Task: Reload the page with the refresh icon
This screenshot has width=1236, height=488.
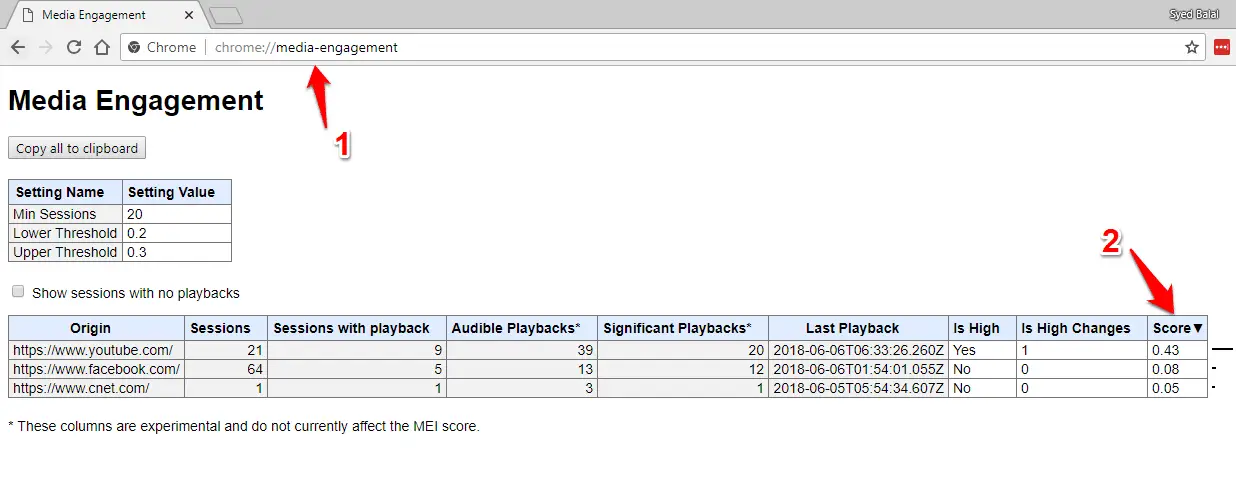Action: (x=74, y=47)
